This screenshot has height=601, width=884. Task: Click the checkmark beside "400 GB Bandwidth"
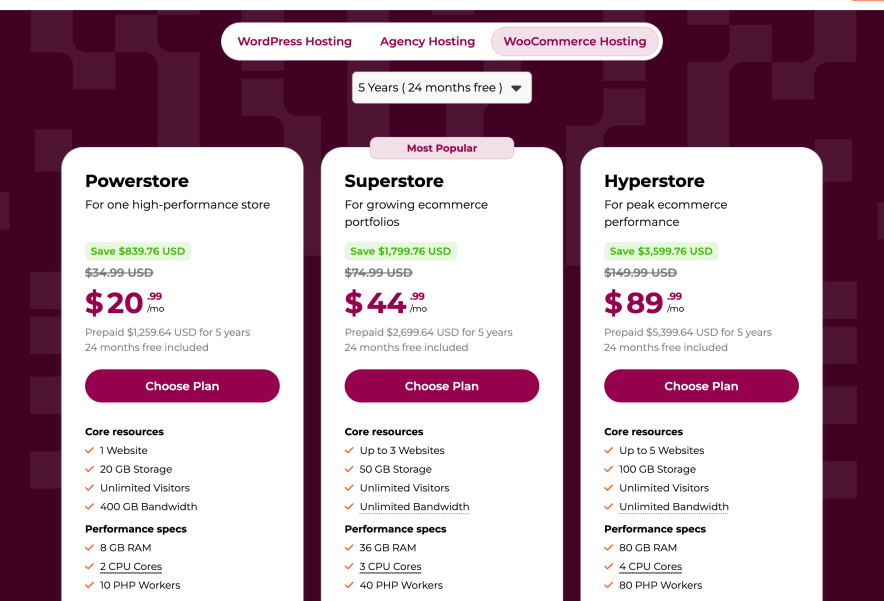point(90,506)
